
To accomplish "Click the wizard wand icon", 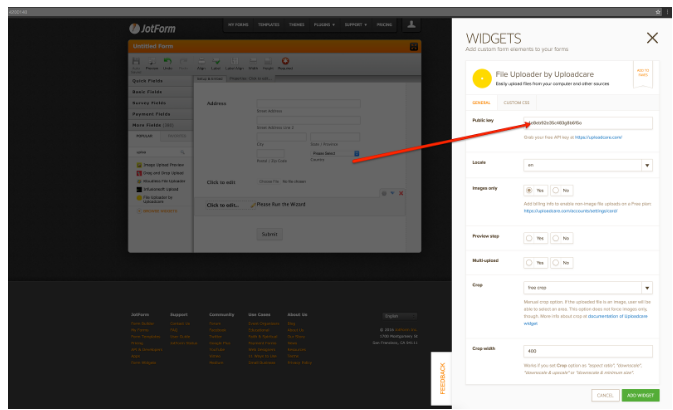I will pos(253,205).
